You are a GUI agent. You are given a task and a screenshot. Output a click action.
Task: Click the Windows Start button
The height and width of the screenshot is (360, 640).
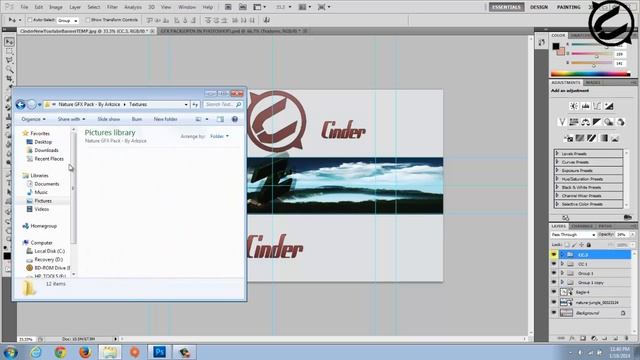[10, 352]
